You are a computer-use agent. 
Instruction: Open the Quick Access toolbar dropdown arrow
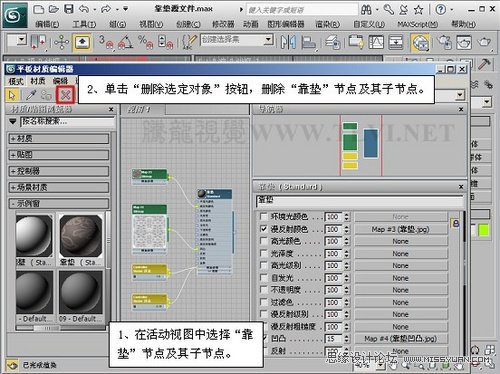pyautogui.click(x=126, y=9)
